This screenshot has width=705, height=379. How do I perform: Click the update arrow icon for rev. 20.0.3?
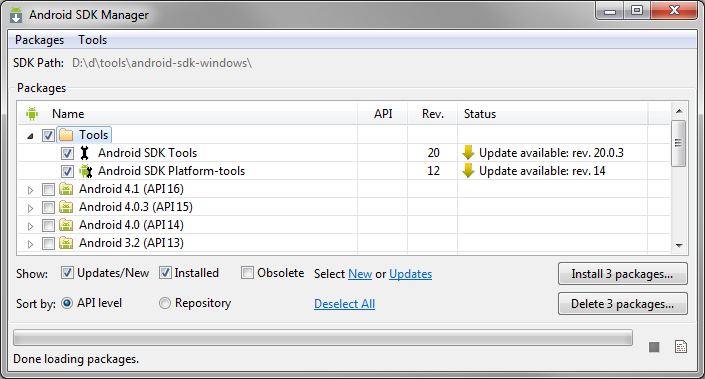point(468,152)
